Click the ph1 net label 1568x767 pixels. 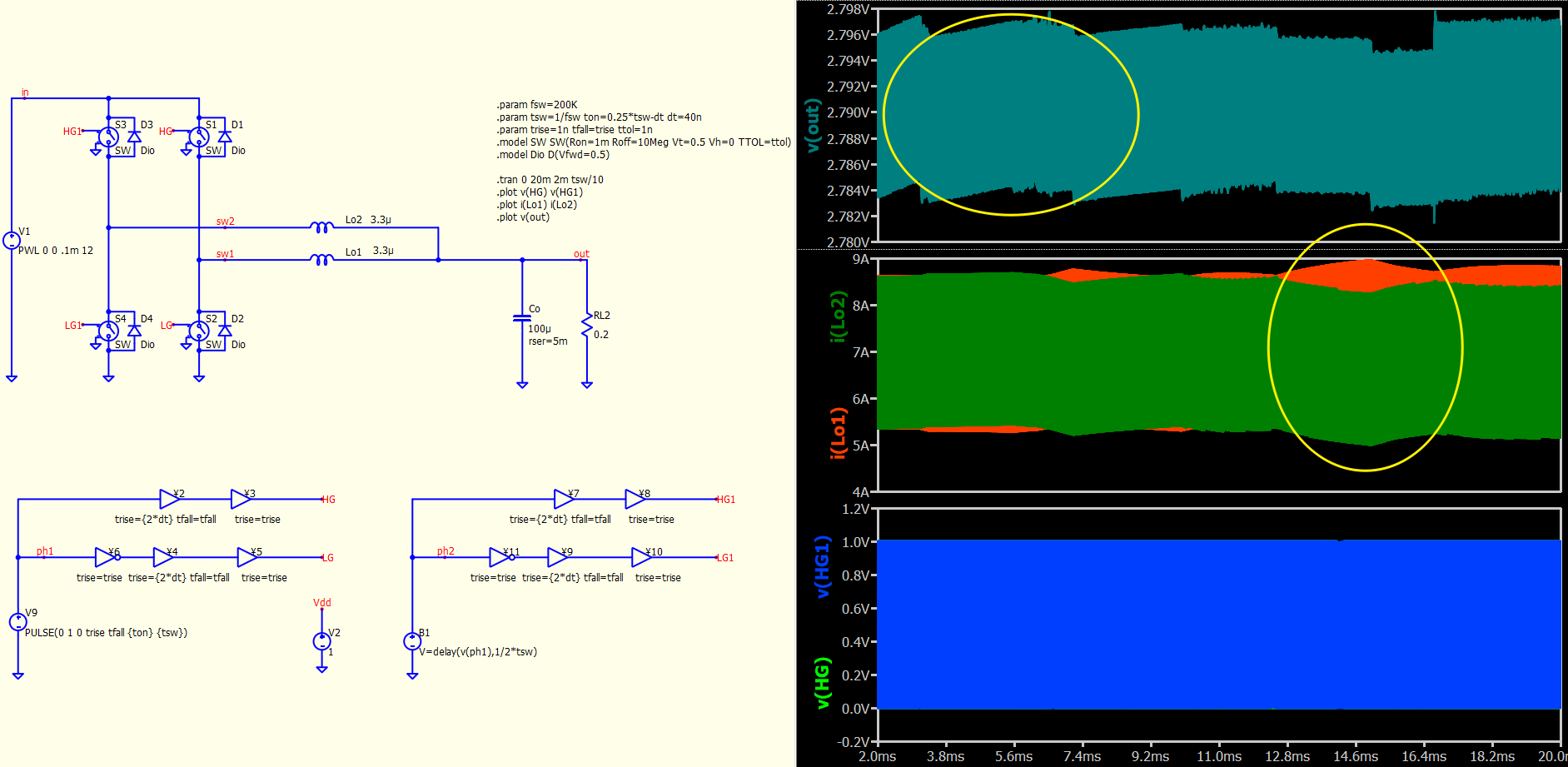(x=45, y=551)
